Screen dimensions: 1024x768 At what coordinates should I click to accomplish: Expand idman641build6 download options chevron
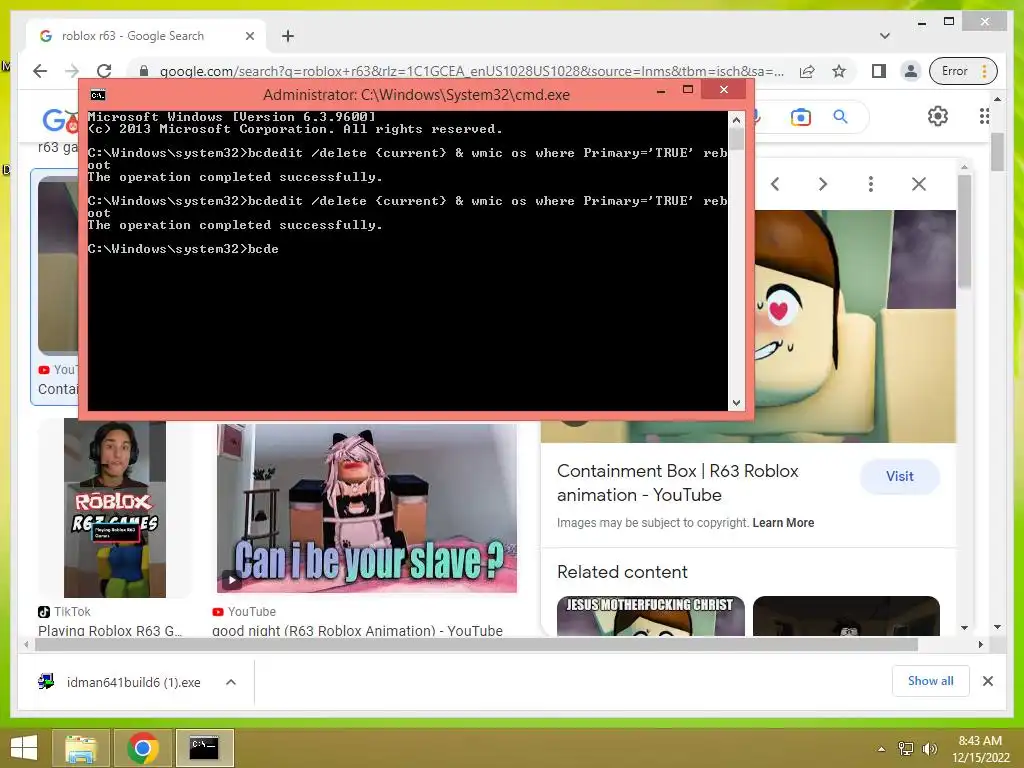pyautogui.click(x=231, y=682)
